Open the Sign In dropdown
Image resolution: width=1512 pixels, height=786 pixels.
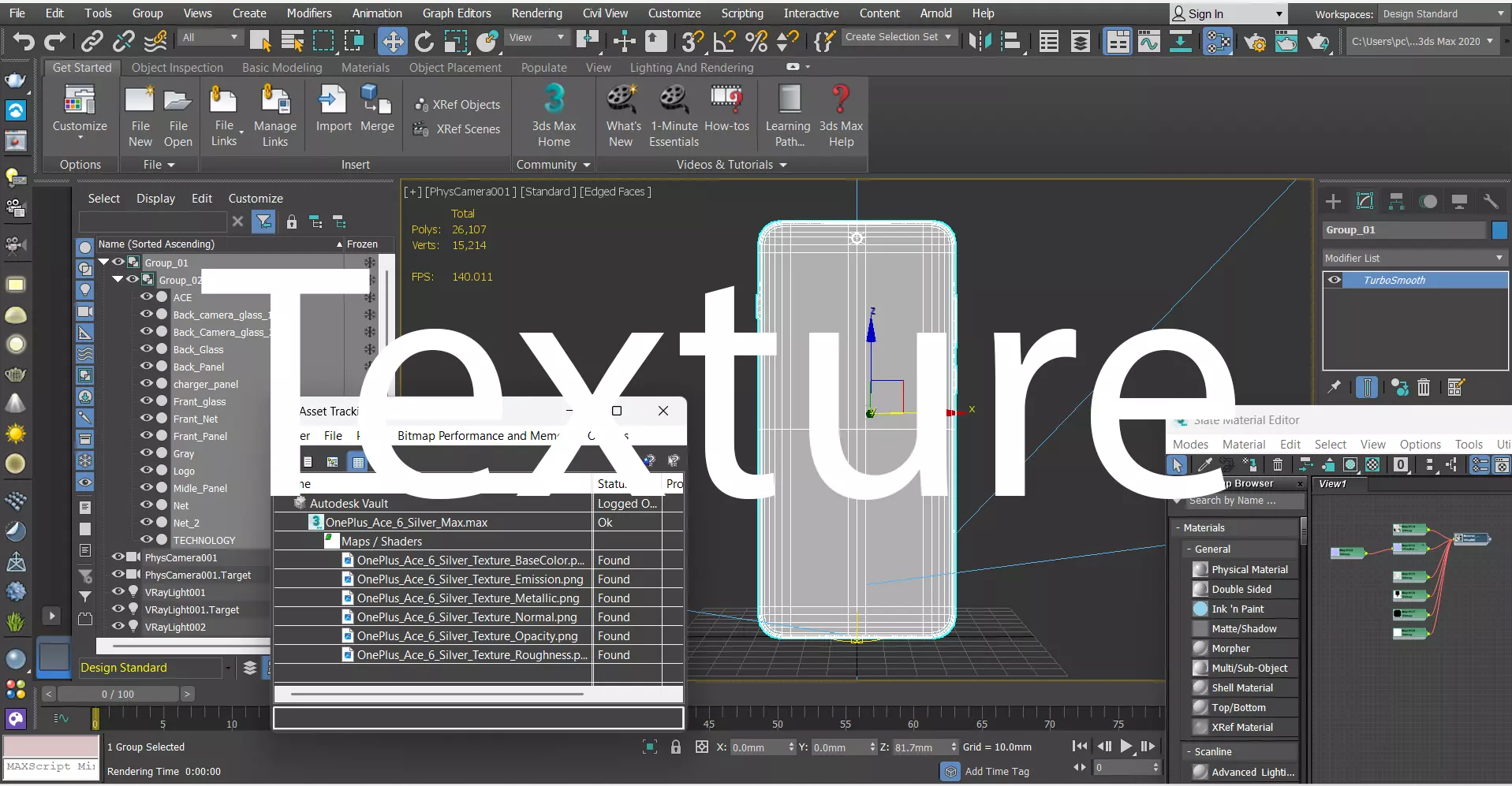pyautogui.click(x=1227, y=13)
